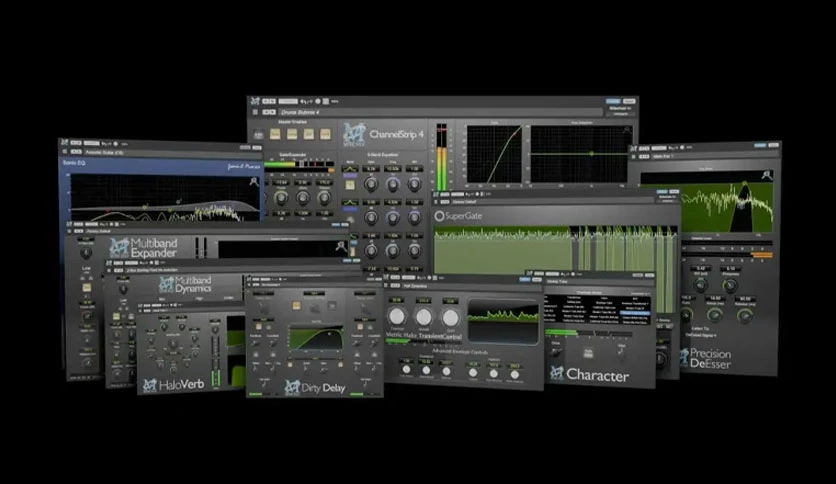This screenshot has height=484, width=836.
Task: Toggle the yellow center button at Dirty Delay's top
Action: 296,306
